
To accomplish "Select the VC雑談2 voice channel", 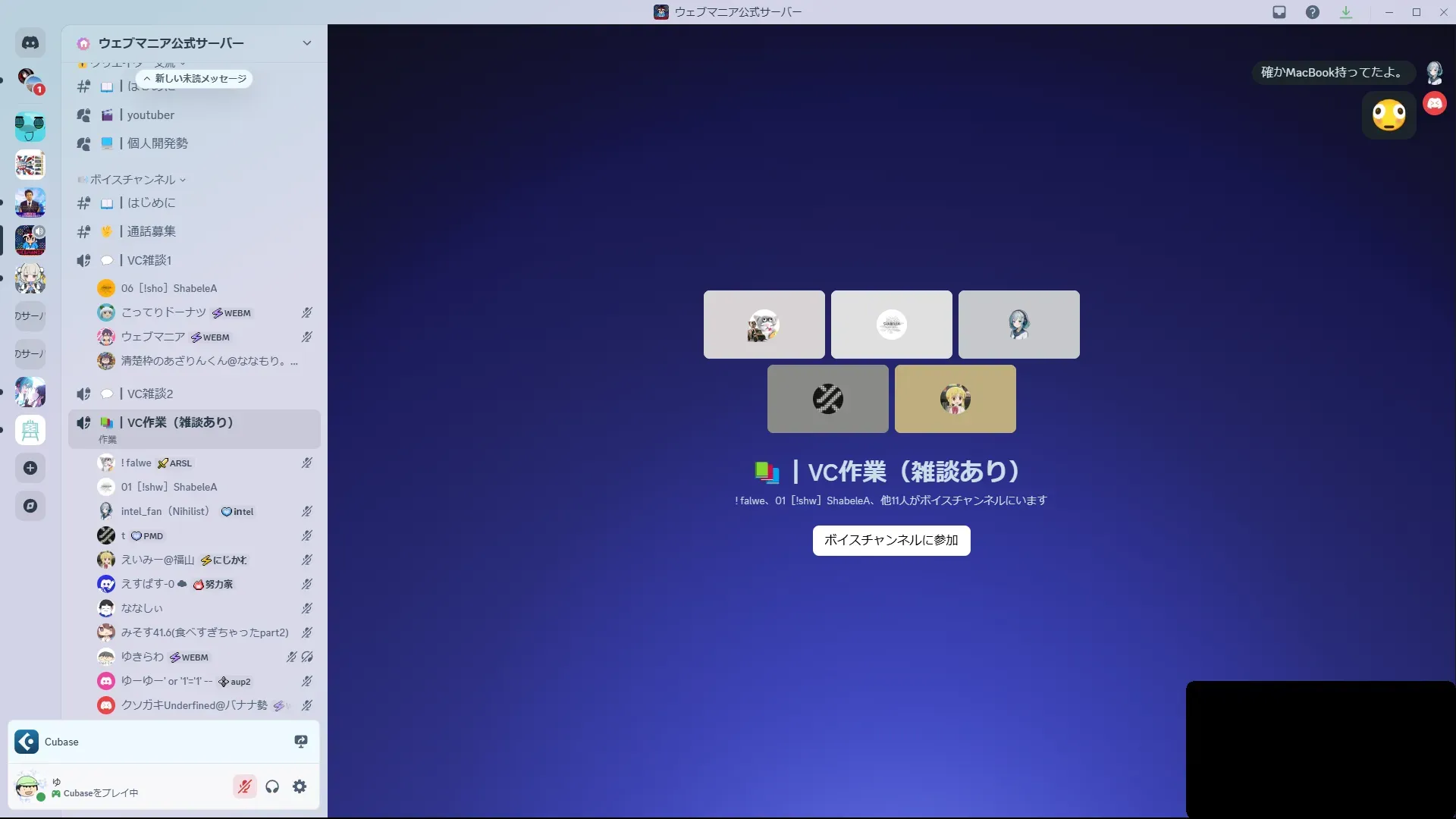I will (x=150, y=394).
